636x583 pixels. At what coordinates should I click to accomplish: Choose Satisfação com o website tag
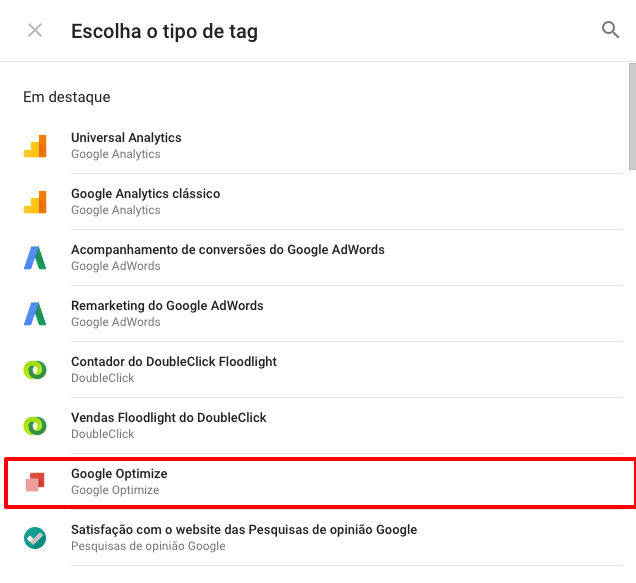243,530
